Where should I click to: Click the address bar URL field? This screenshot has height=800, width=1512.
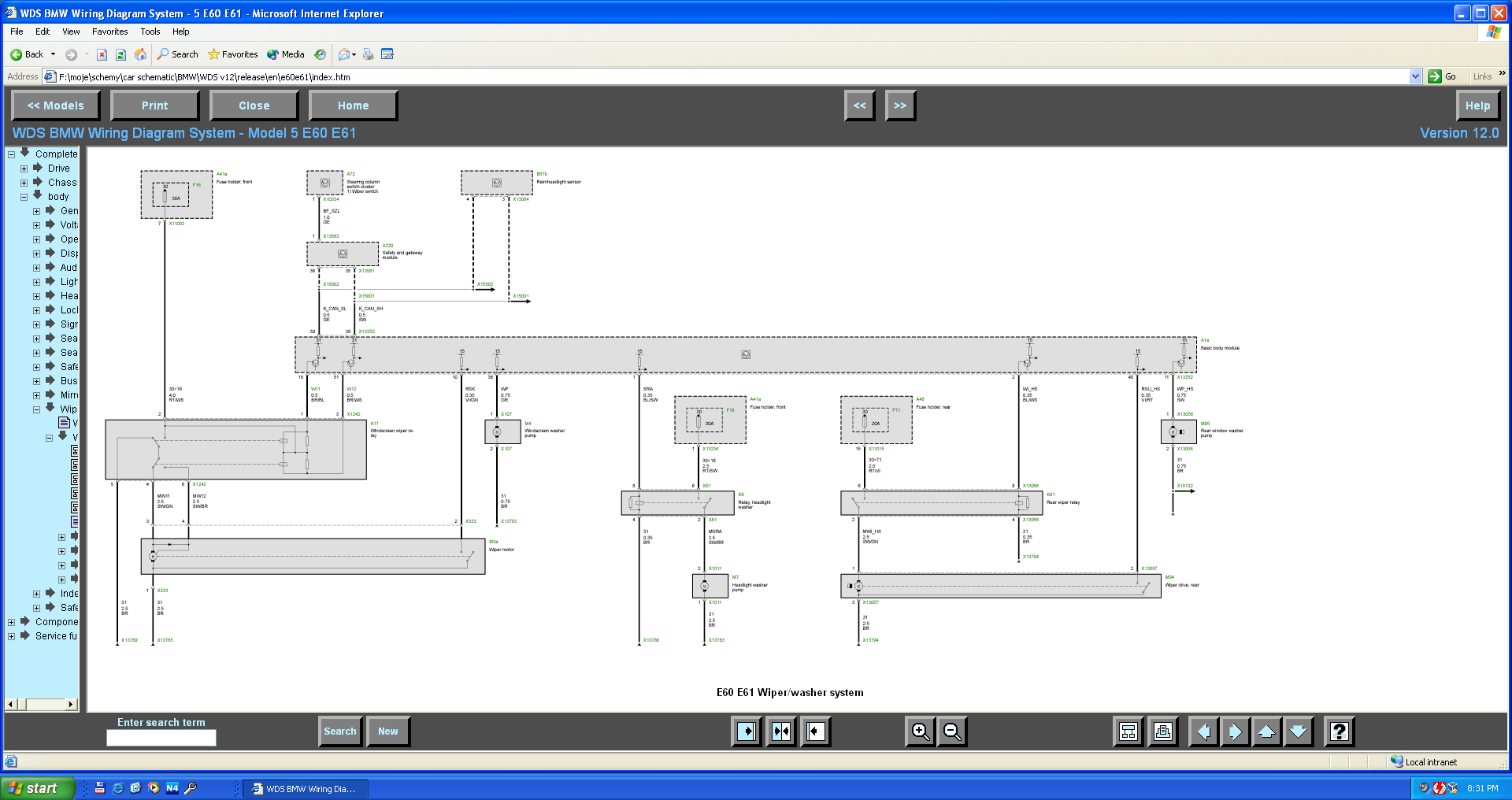click(x=726, y=76)
